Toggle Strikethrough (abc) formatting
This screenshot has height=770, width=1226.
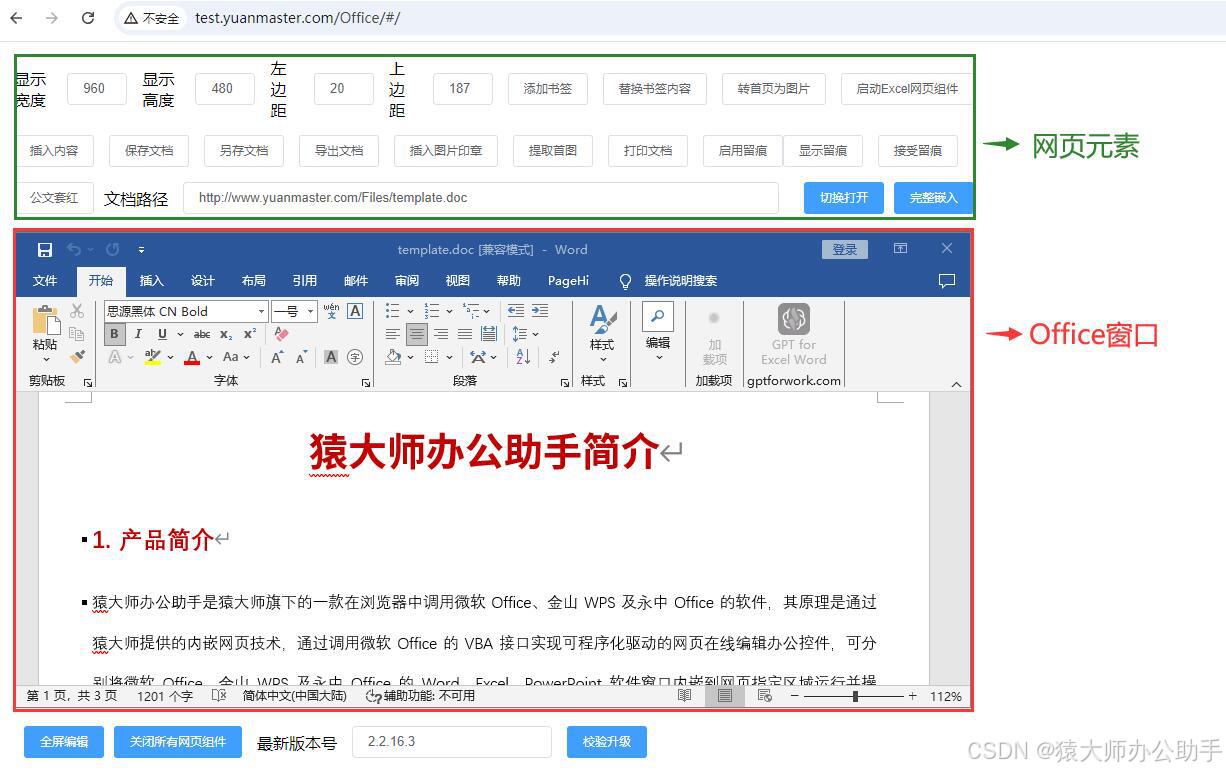(202, 334)
